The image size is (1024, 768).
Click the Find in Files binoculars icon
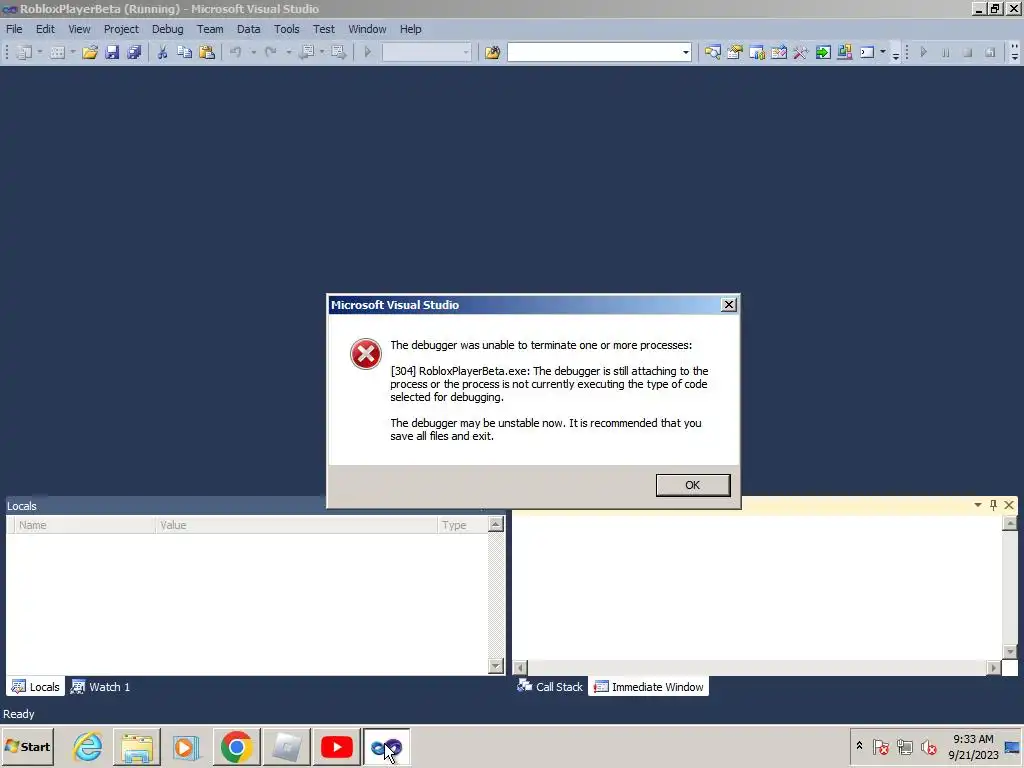(x=492, y=52)
